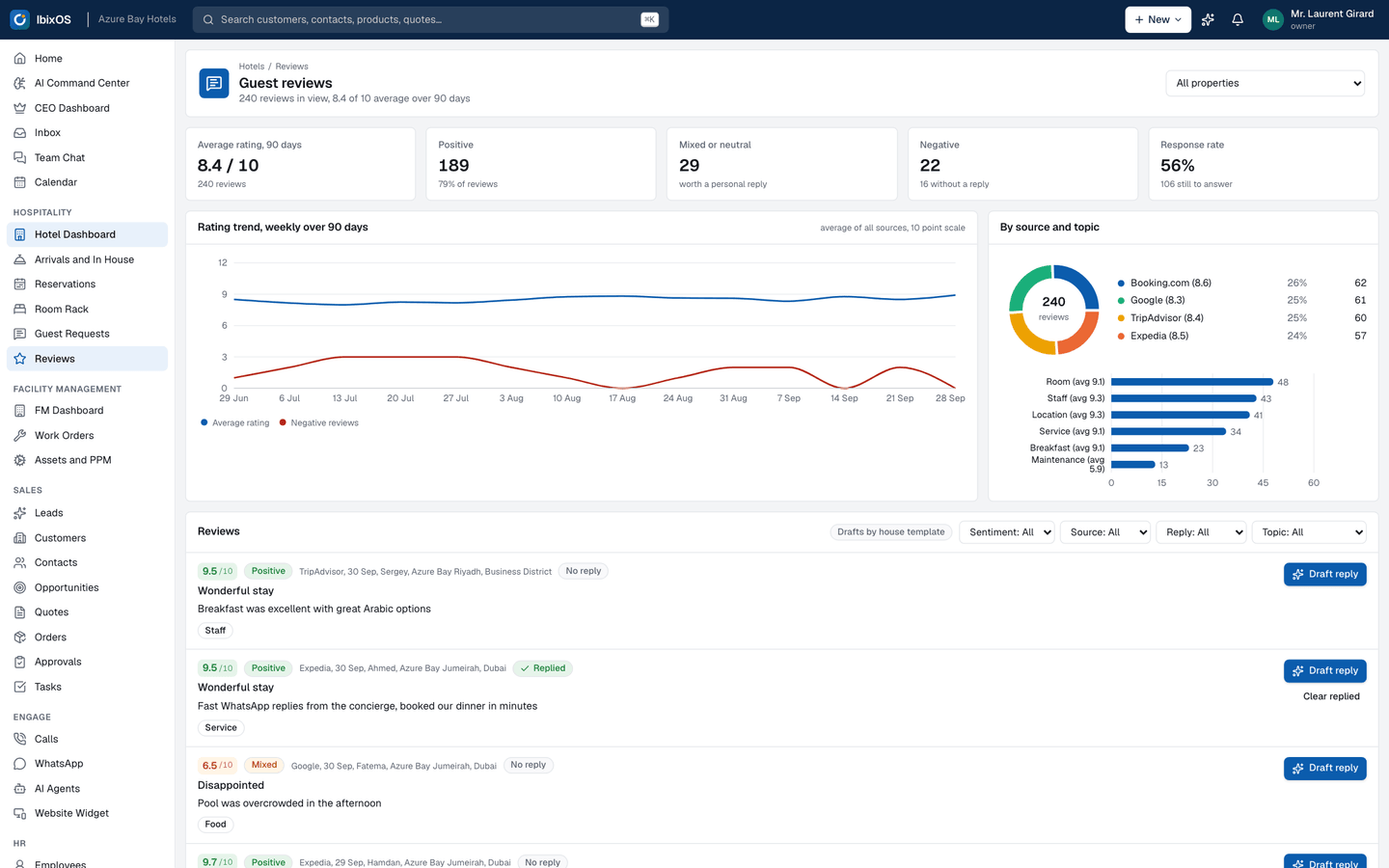Open the Topic filter dropdown
Viewport: 1389px width, 868px height.
(1309, 532)
